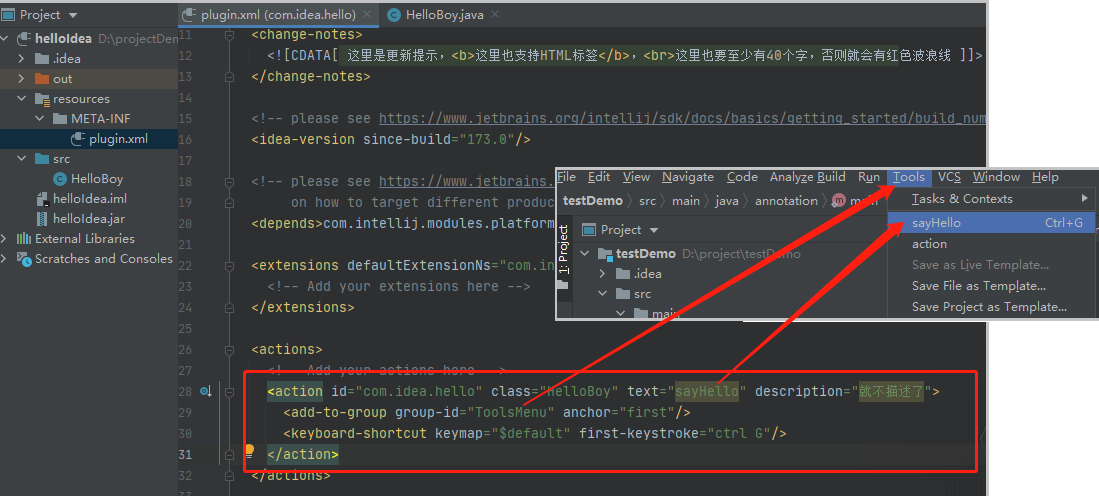The height and width of the screenshot is (496, 1099).
Task: Fold the actions block at line 26
Action: pos(229,350)
